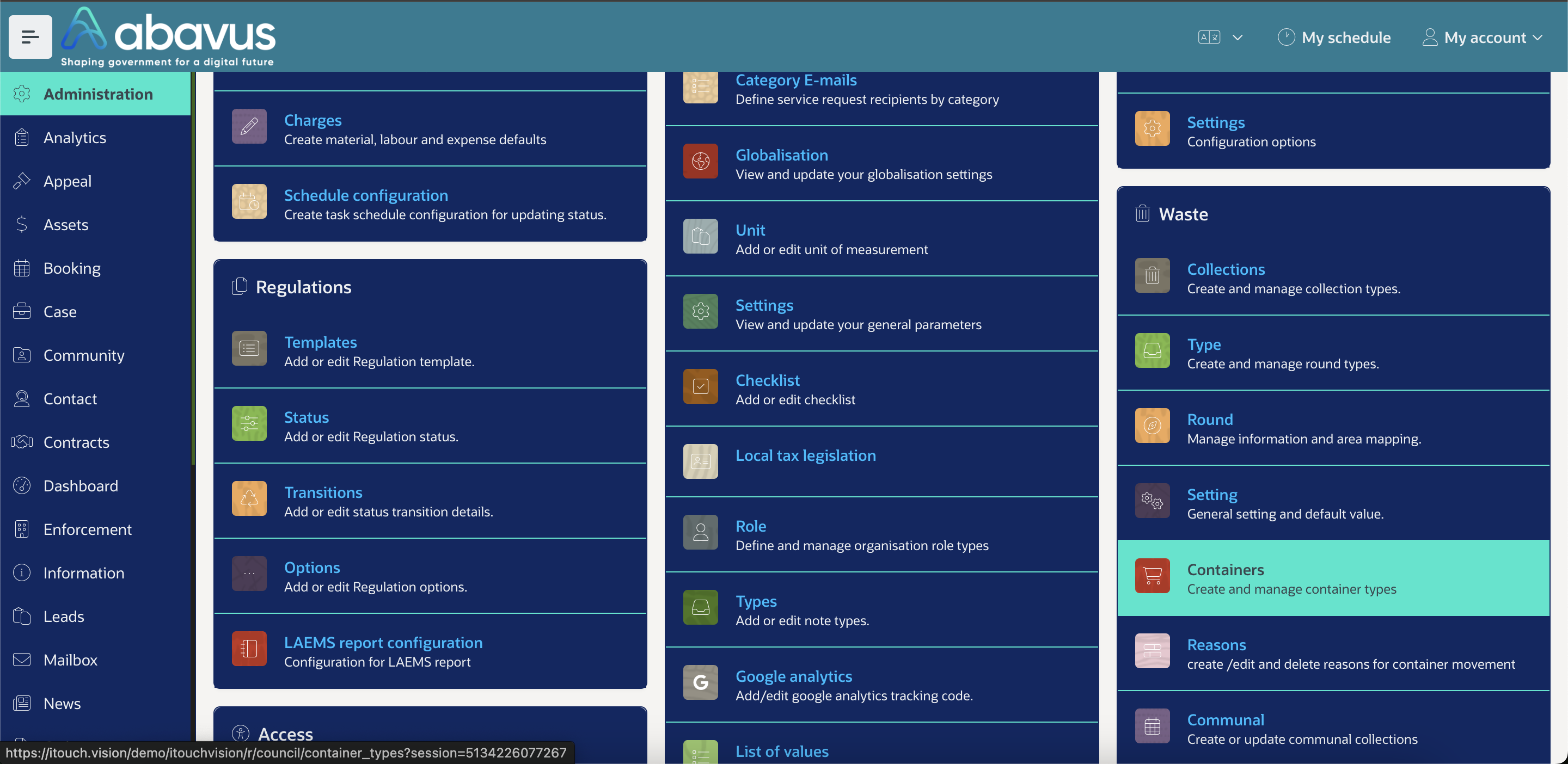The height and width of the screenshot is (764, 1568).
Task: Expand the My account menu
Action: point(1481,37)
